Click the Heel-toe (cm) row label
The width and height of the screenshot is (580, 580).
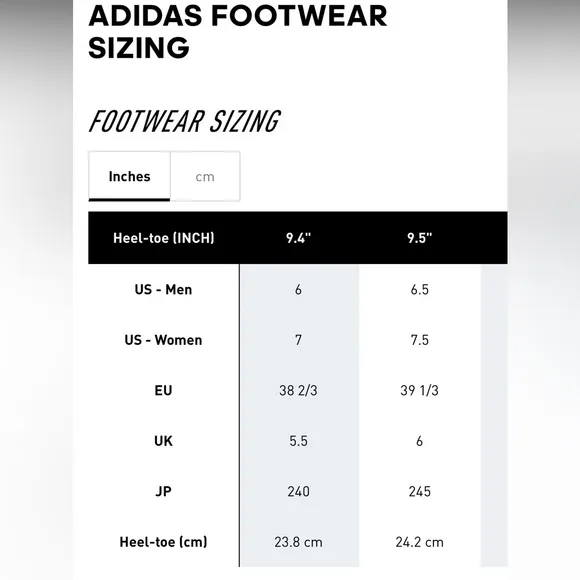[163, 542]
